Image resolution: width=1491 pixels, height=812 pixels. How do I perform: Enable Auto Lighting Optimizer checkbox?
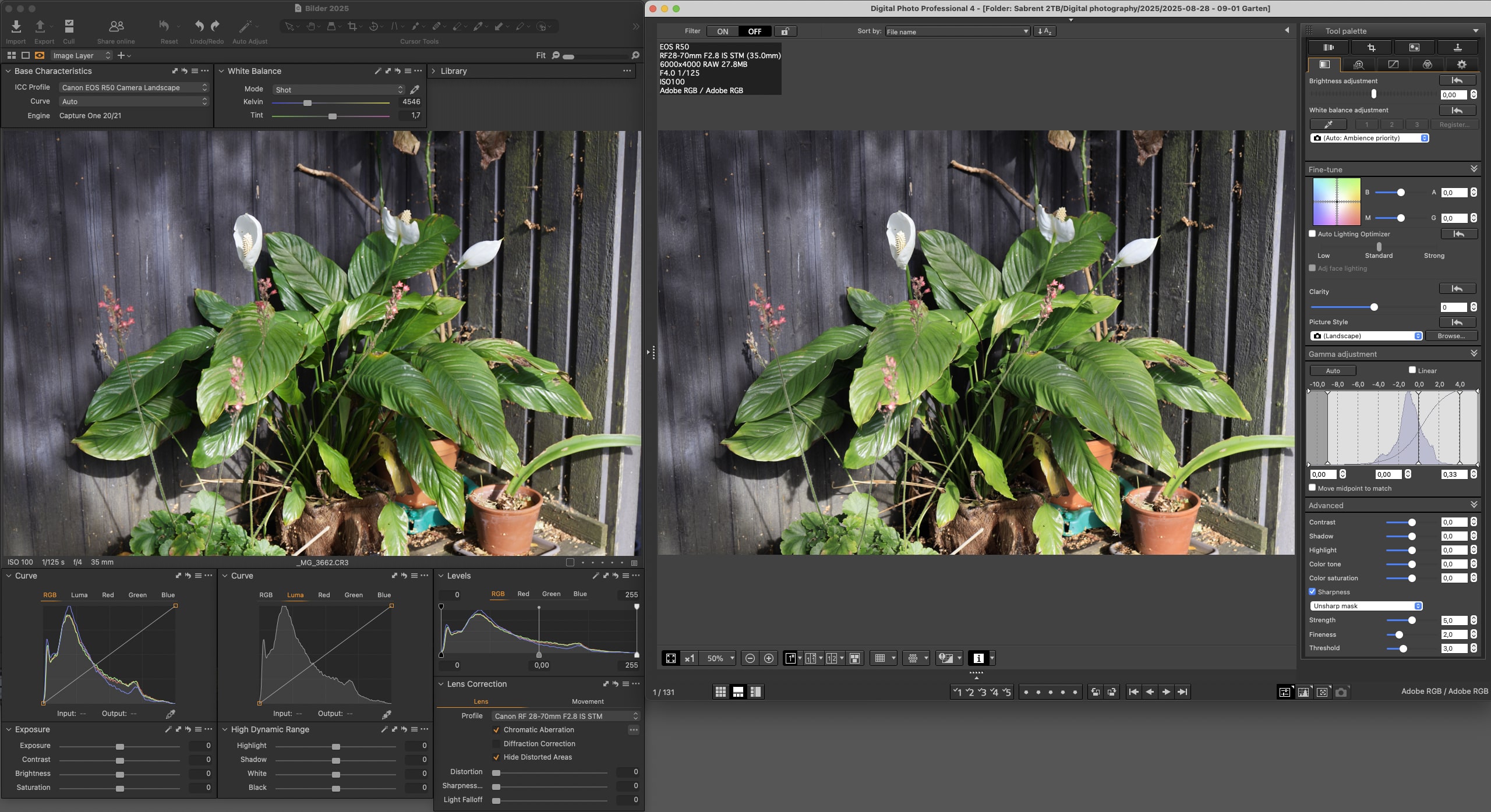[1312, 234]
